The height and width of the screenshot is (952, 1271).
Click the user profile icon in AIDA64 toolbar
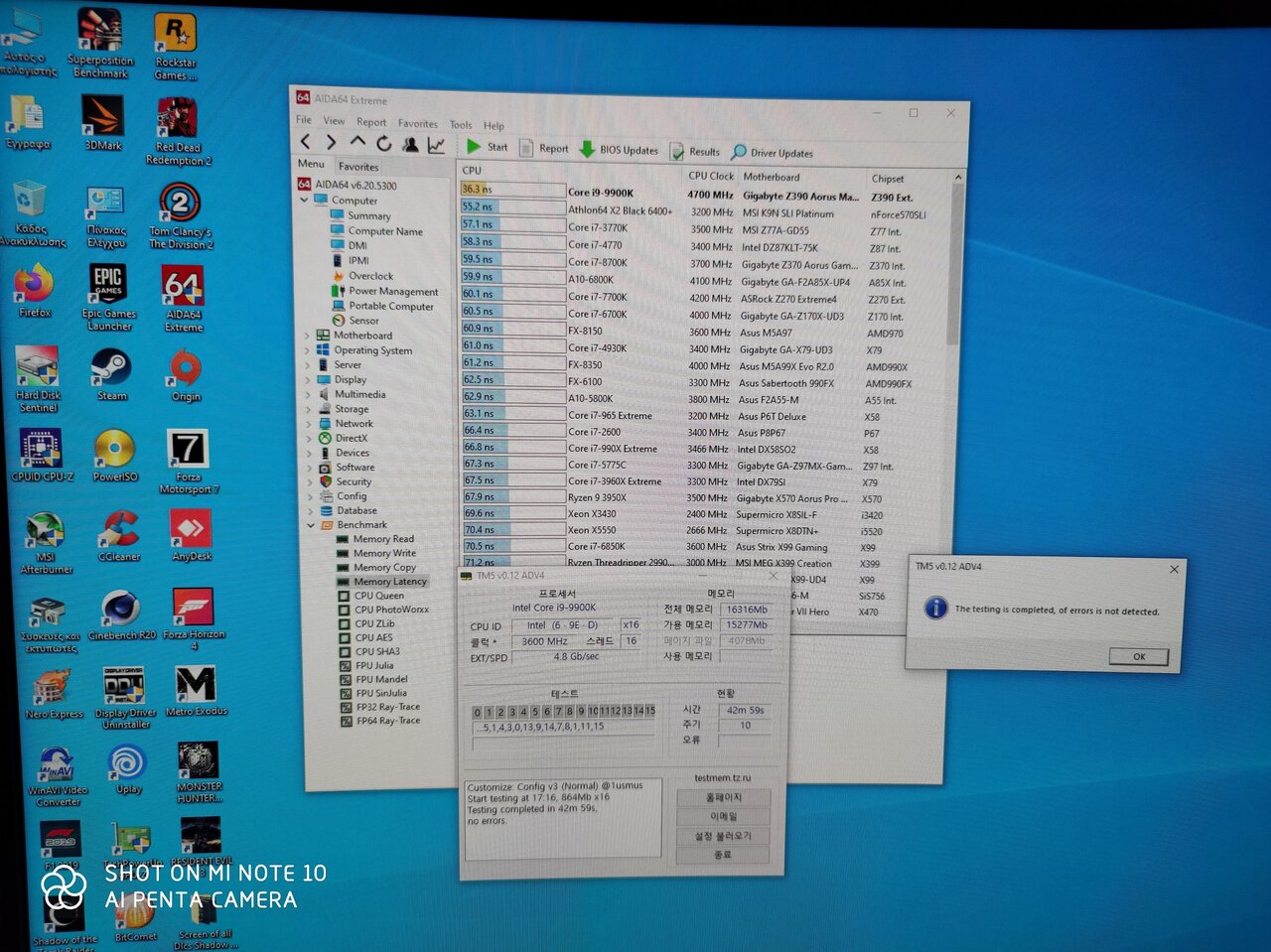pyautogui.click(x=409, y=144)
